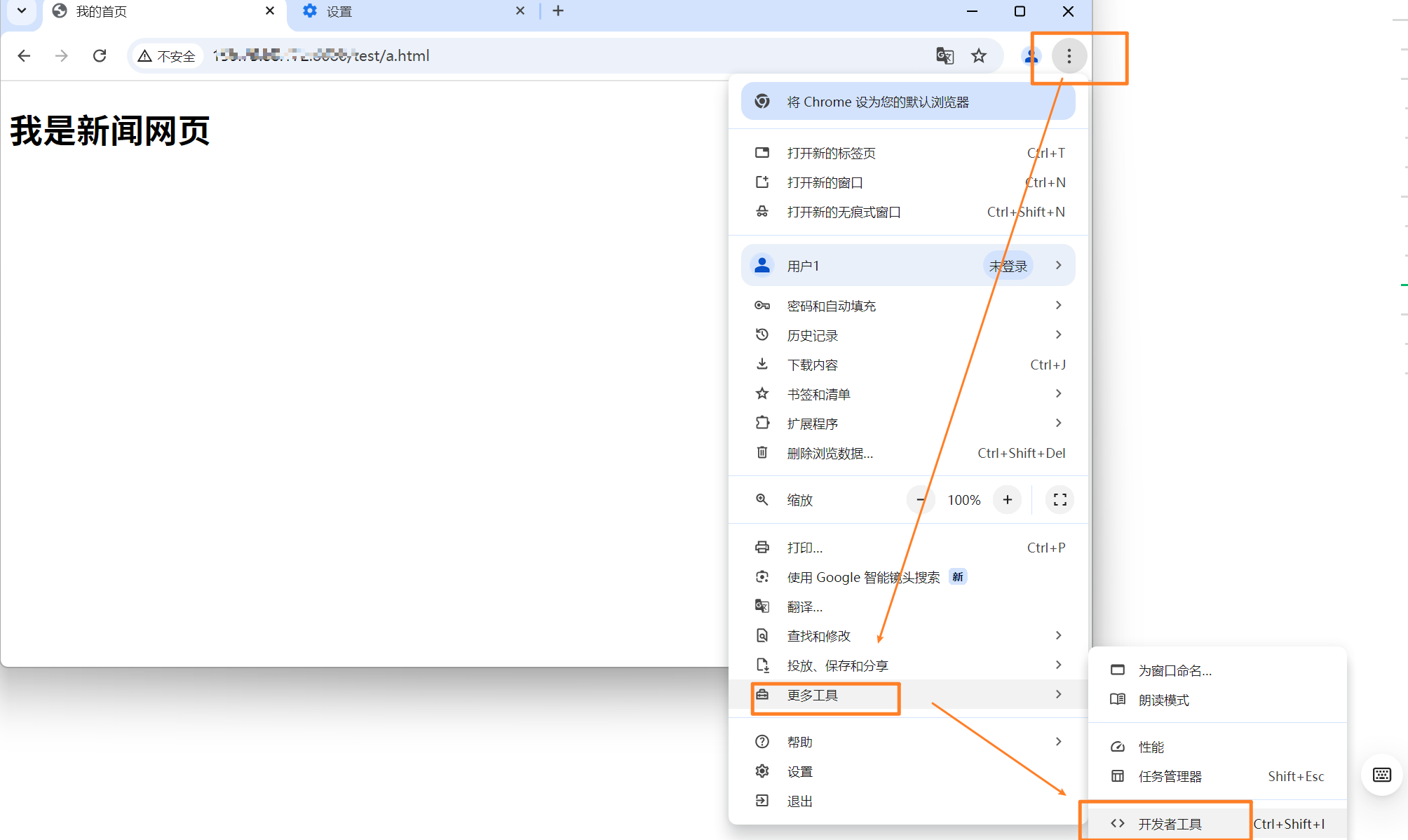
Task: Click the Google Translate icon in address bar
Action: pos(945,56)
